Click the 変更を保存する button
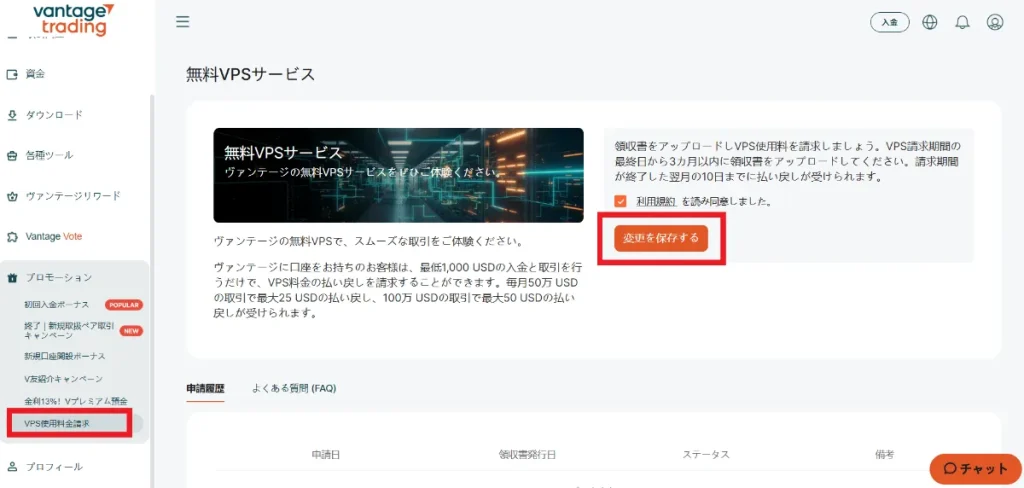Viewport: 1024px width, 488px height. pyautogui.click(x=661, y=238)
